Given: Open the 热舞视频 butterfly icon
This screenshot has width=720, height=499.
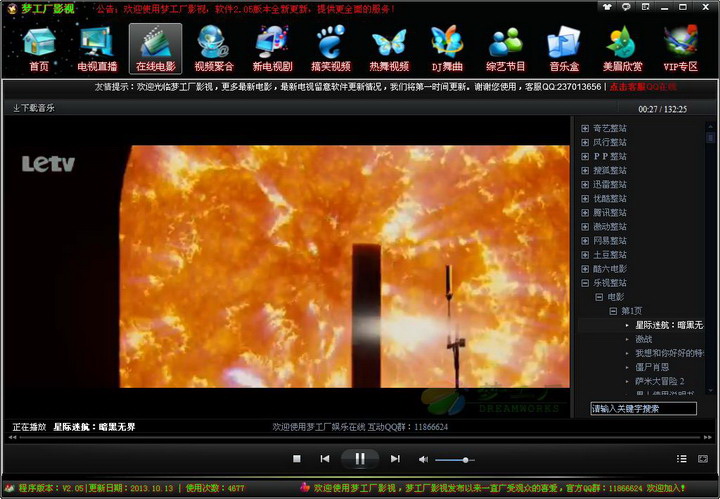Looking at the screenshot, I should 389,47.
